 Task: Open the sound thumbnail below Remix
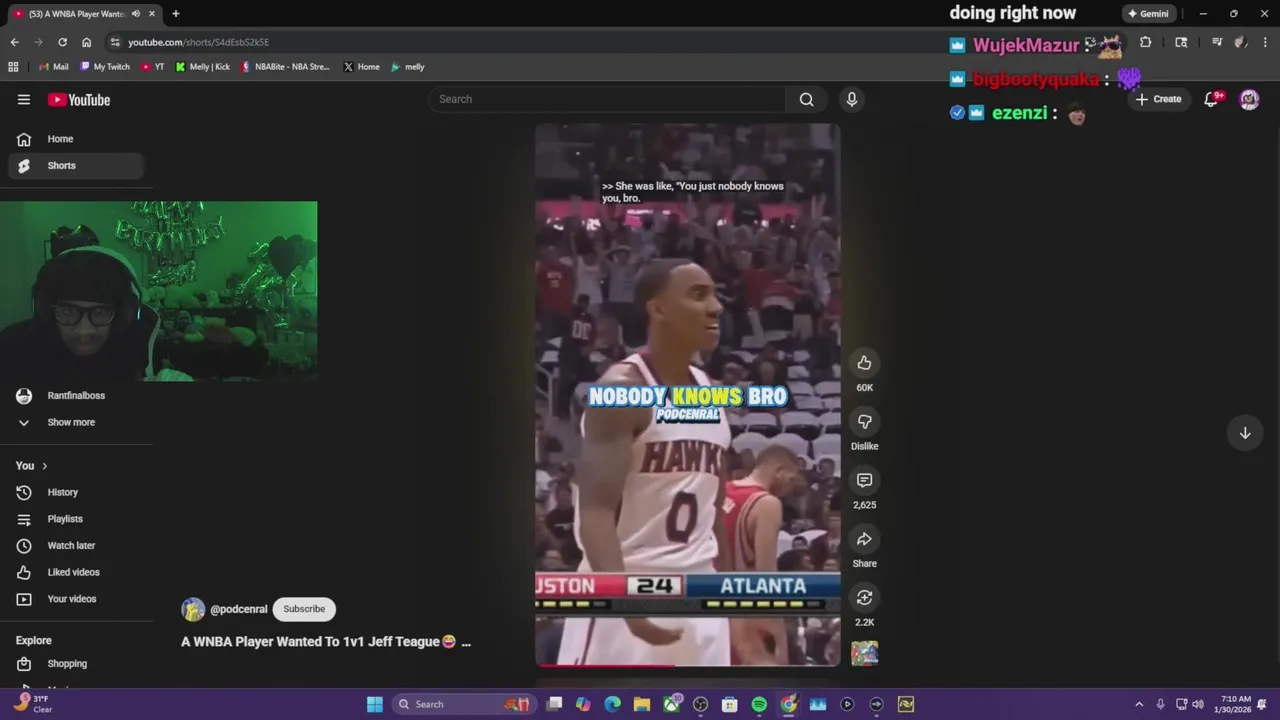pyautogui.click(x=864, y=653)
